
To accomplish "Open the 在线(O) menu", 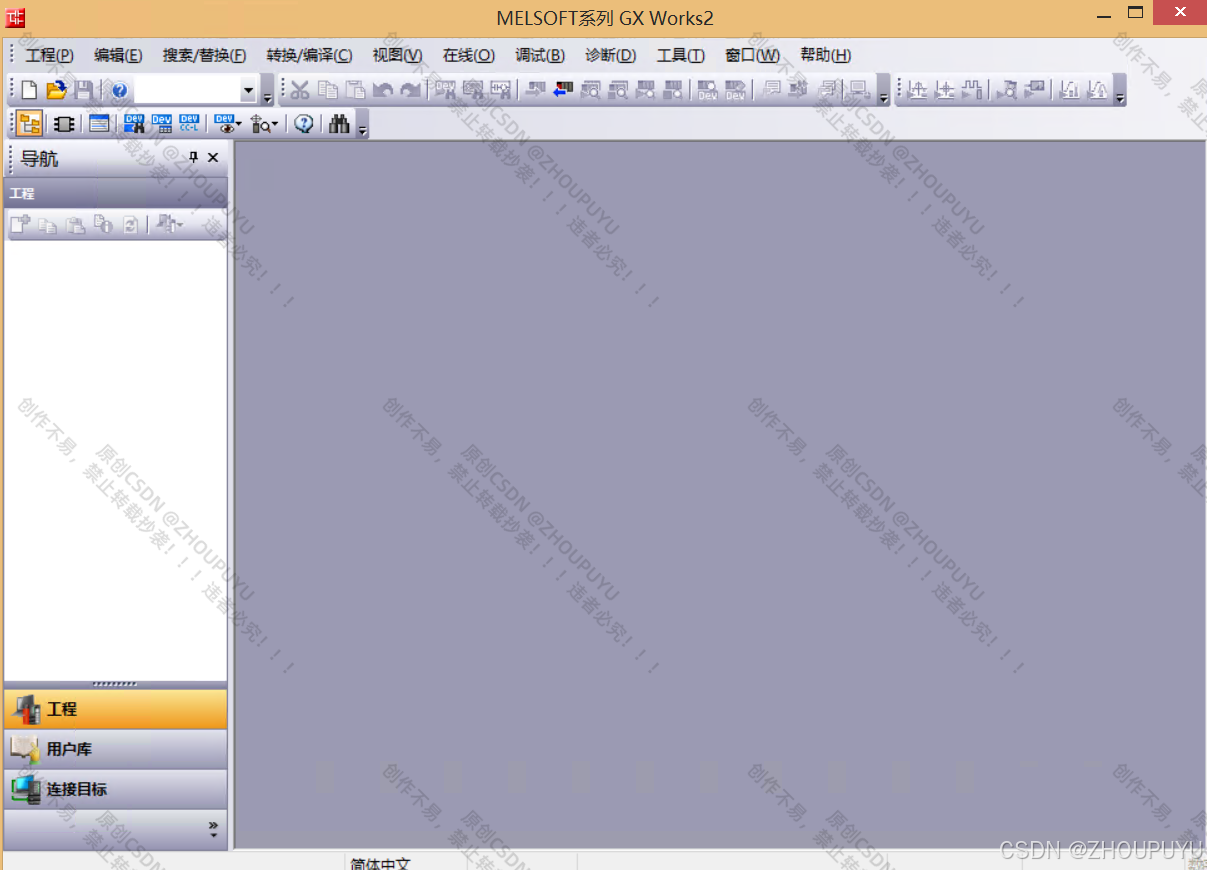I will [469, 55].
